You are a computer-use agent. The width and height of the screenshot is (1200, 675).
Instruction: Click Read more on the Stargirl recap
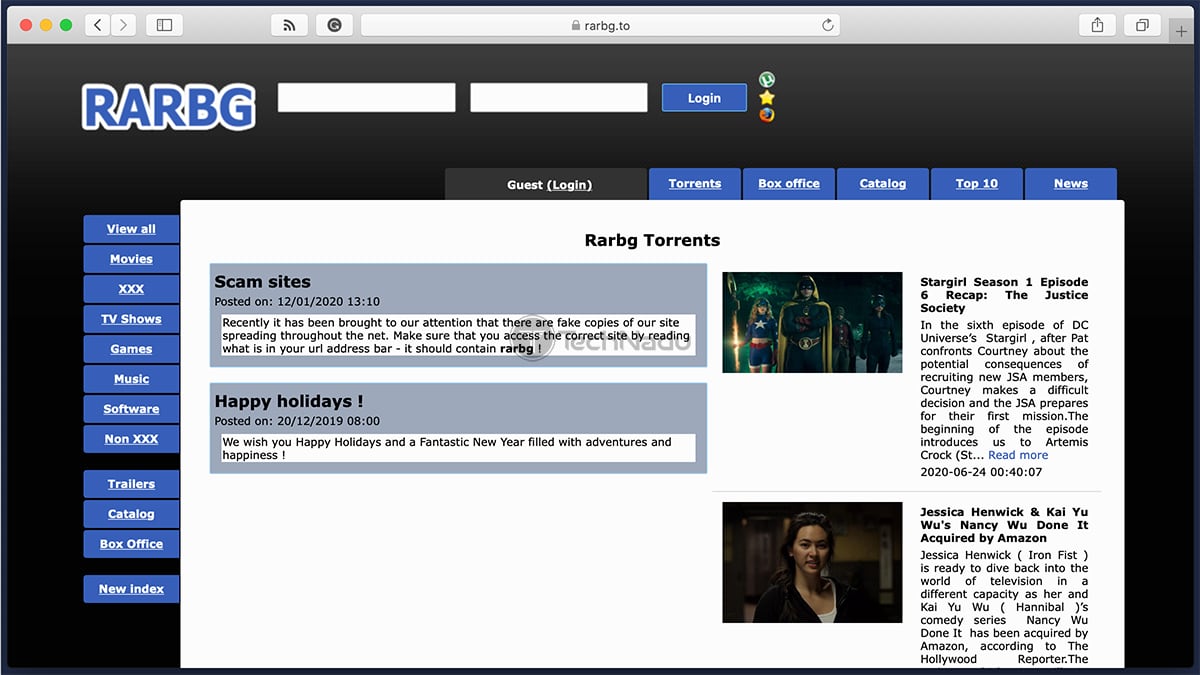point(1018,455)
